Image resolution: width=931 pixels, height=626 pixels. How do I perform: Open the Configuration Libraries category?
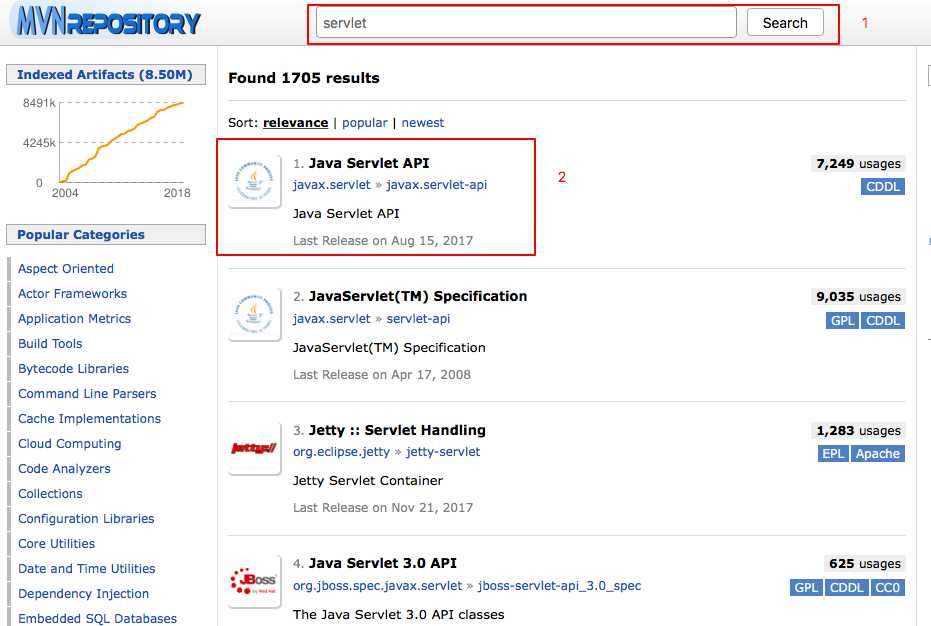coord(86,518)
